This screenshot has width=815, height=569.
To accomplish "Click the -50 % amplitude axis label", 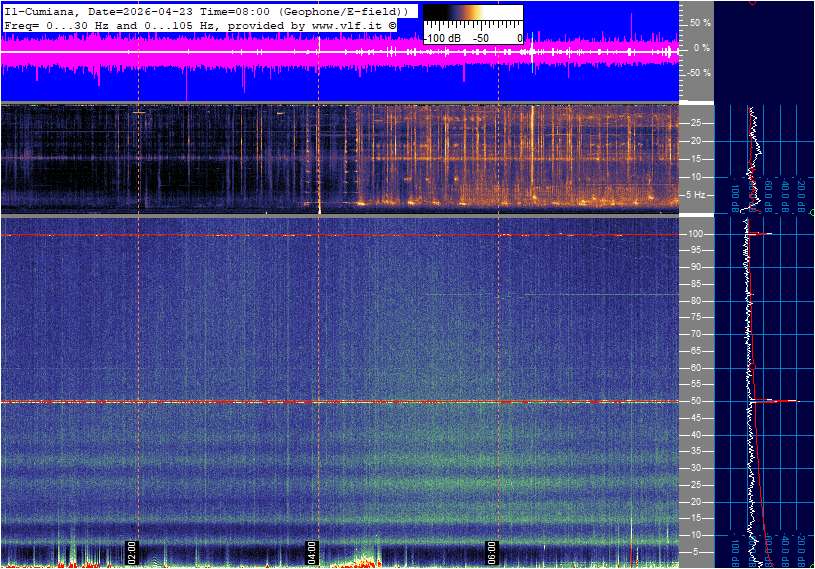I will 699,73.
